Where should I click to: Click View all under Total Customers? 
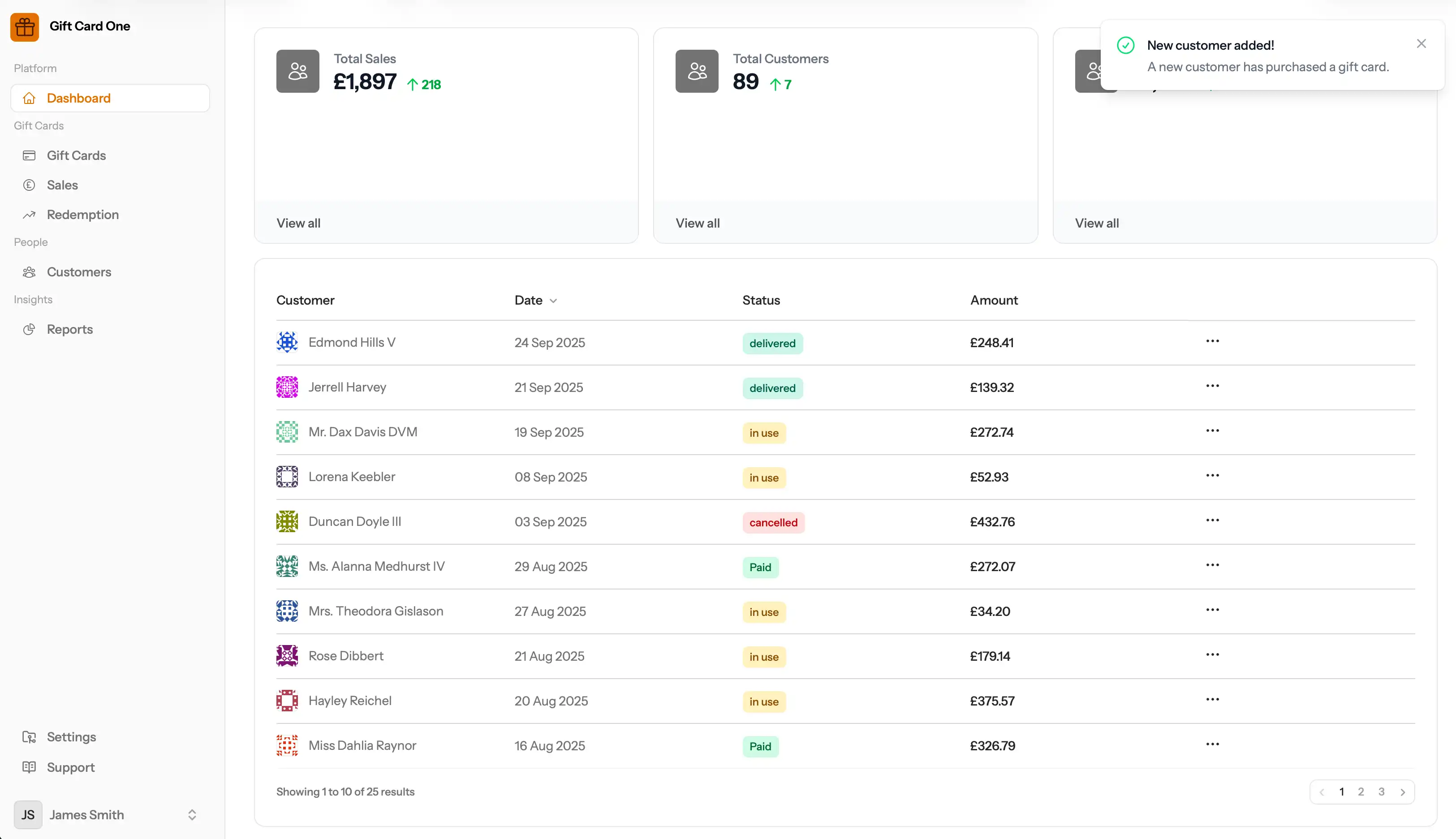pyautogui.click(x=697, y=223)
